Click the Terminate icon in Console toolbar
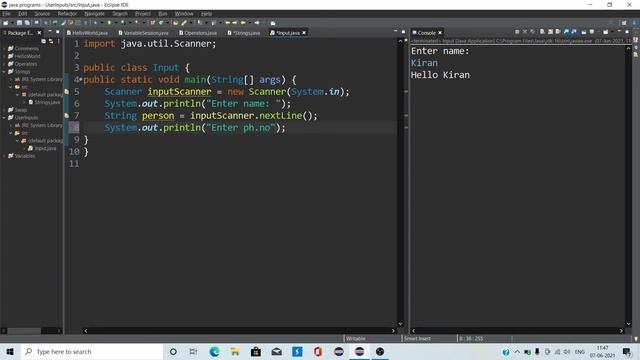The height and width of the screenshot is (360, 640). tap(517, 32)
